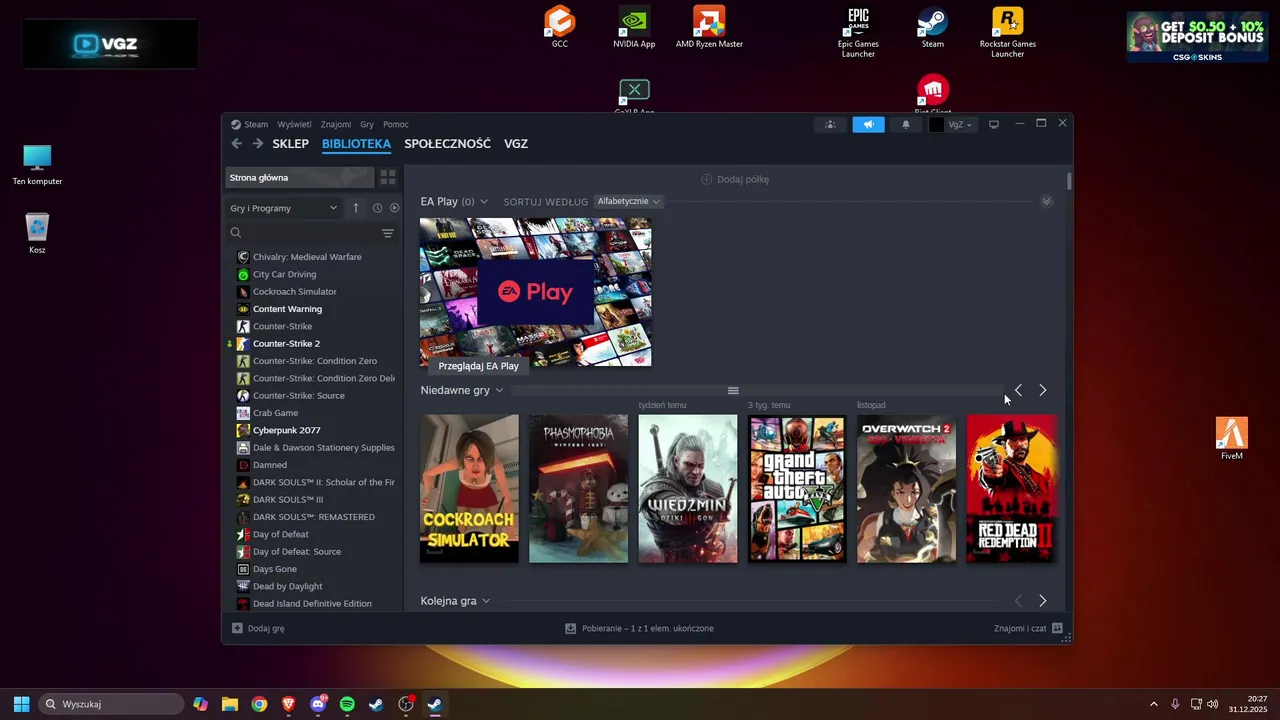Viewport: 1280px width, 720px height.
Task: Toggle the recent activity clock filter
Action: 377,208
